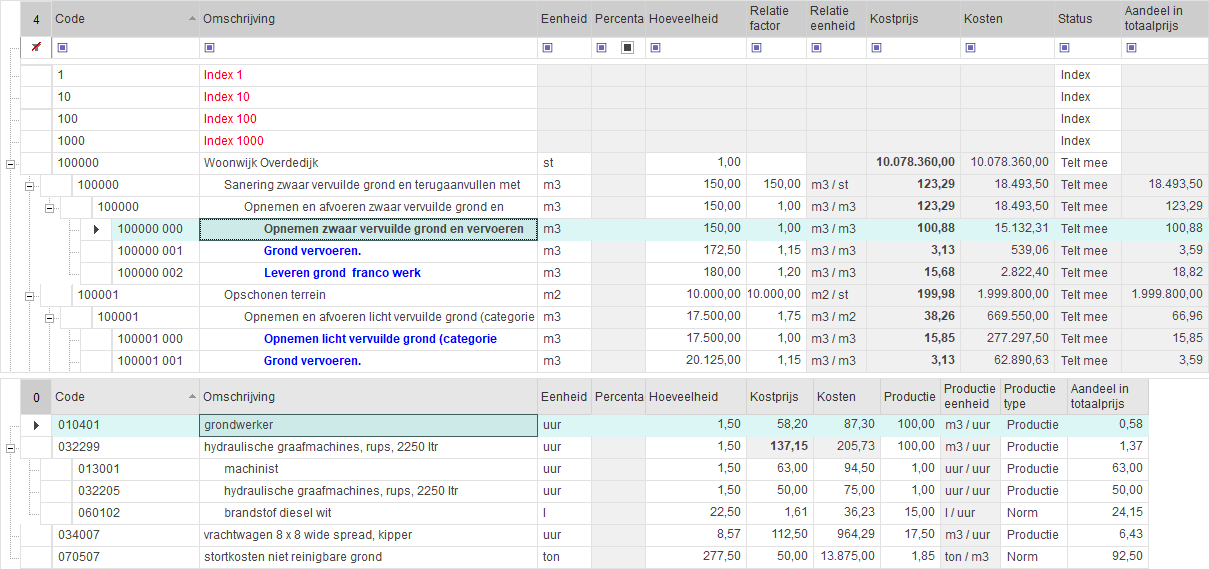Screen dimensions: 1209x569
Task: Click the clear filter icon in filter row
Action: 36,47
